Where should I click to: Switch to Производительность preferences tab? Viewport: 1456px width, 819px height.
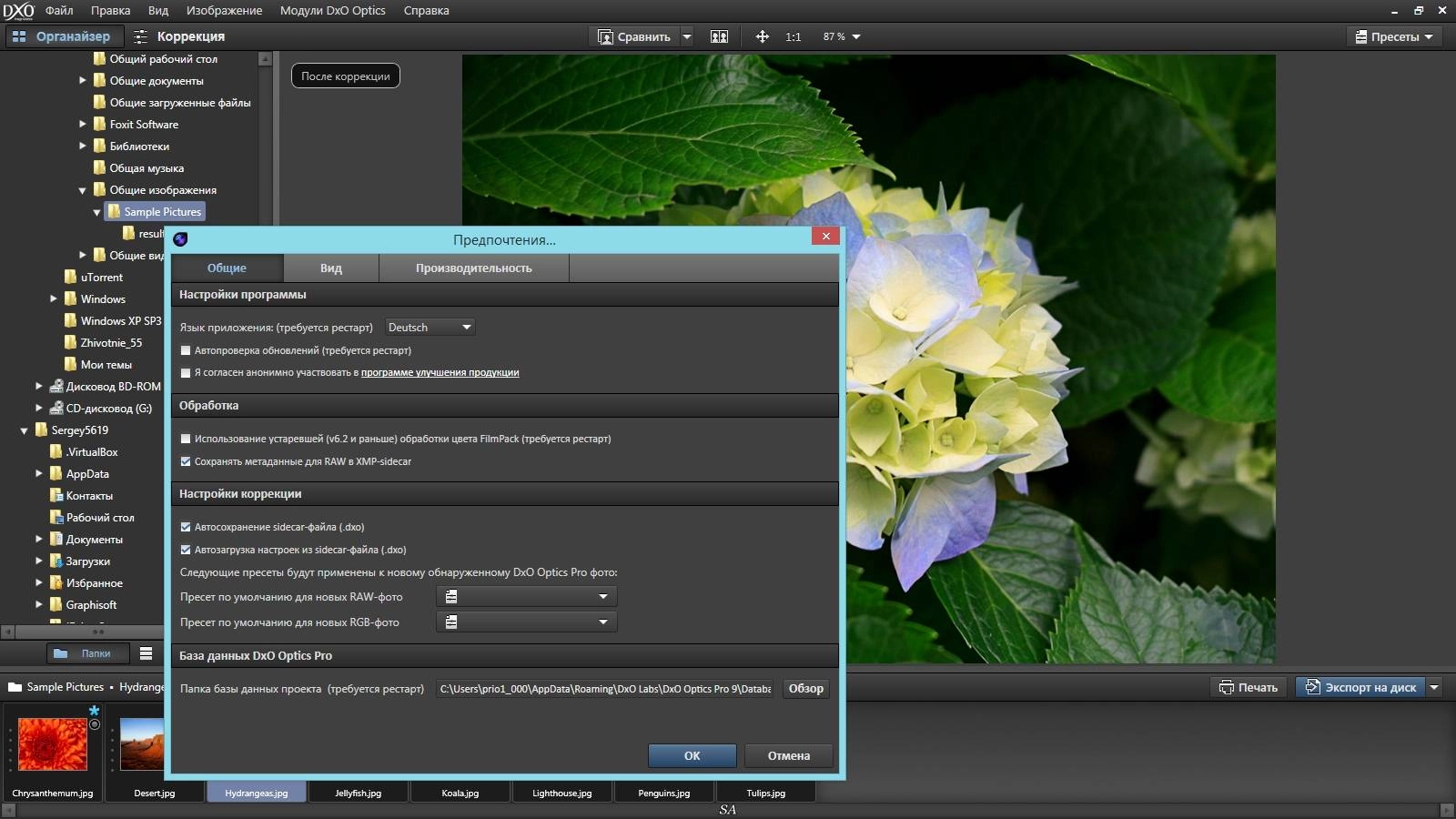pos(474,268)
